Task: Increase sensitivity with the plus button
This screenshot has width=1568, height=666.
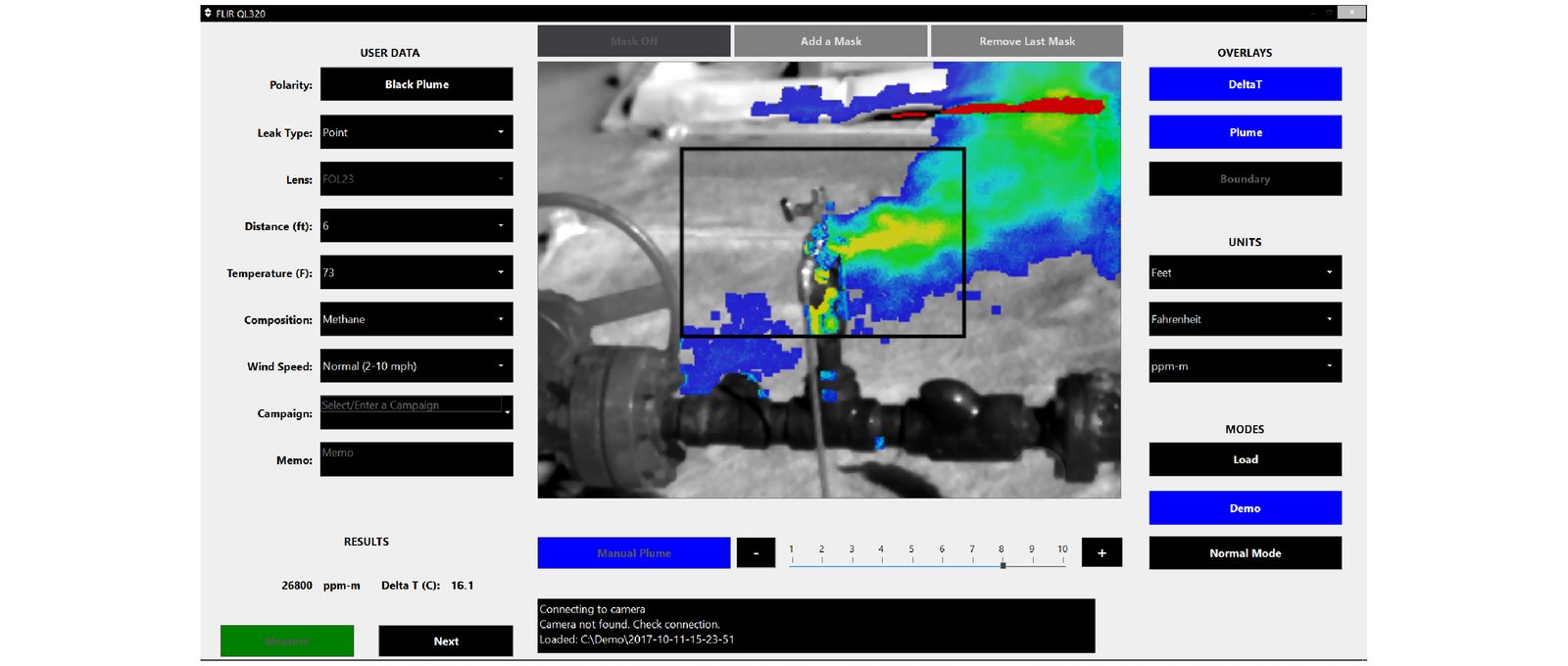Action: point(1102,553)
